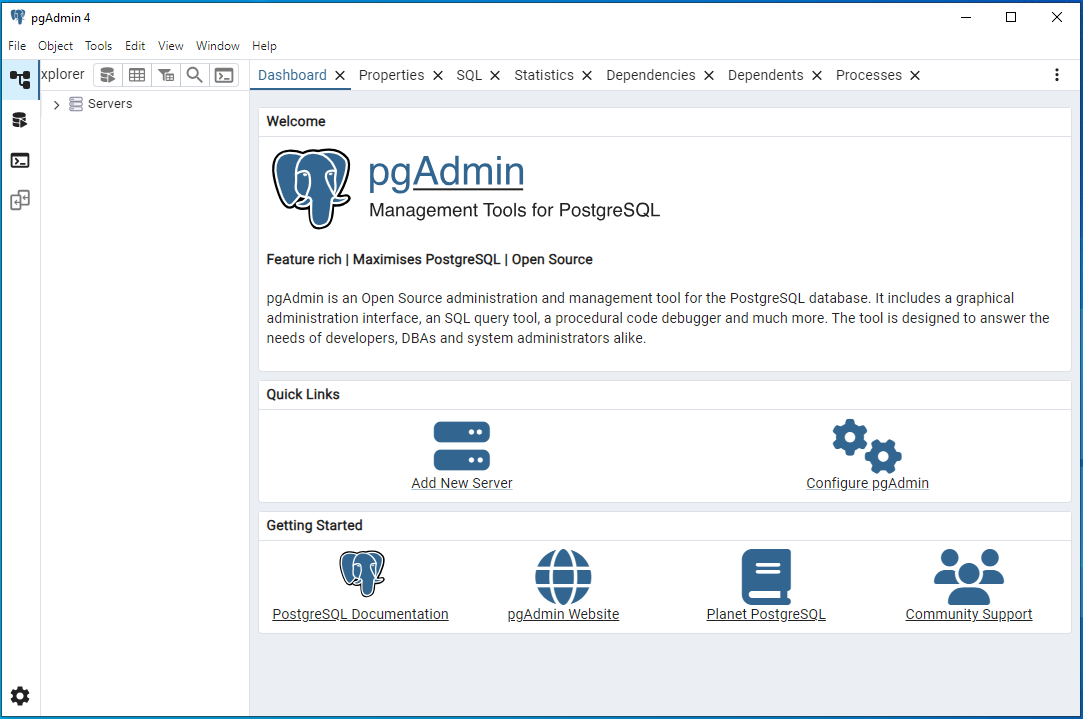Switch to the Properties tab

pyautogui.click(x=391, y=75)
